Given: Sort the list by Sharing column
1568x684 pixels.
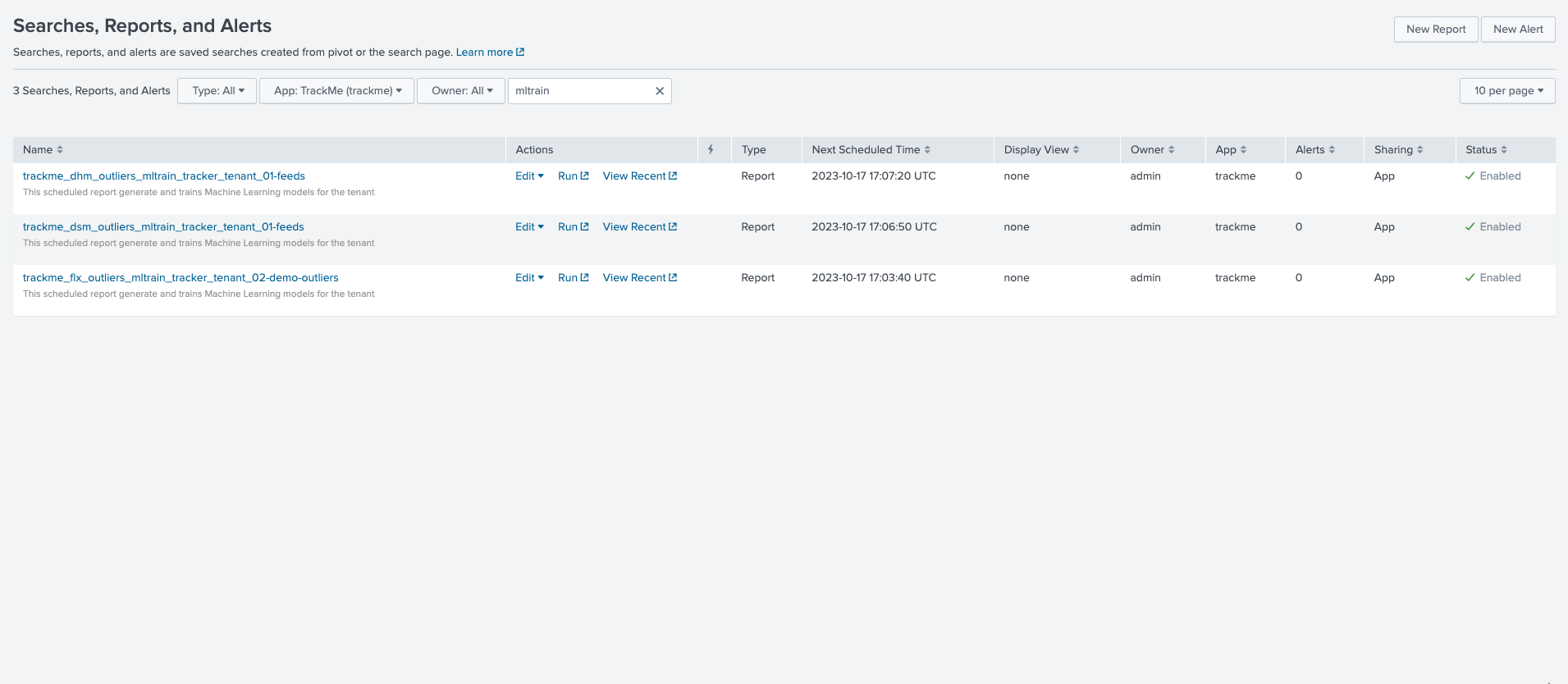Looking at the screenshot, I should [x=1398, y=149].
